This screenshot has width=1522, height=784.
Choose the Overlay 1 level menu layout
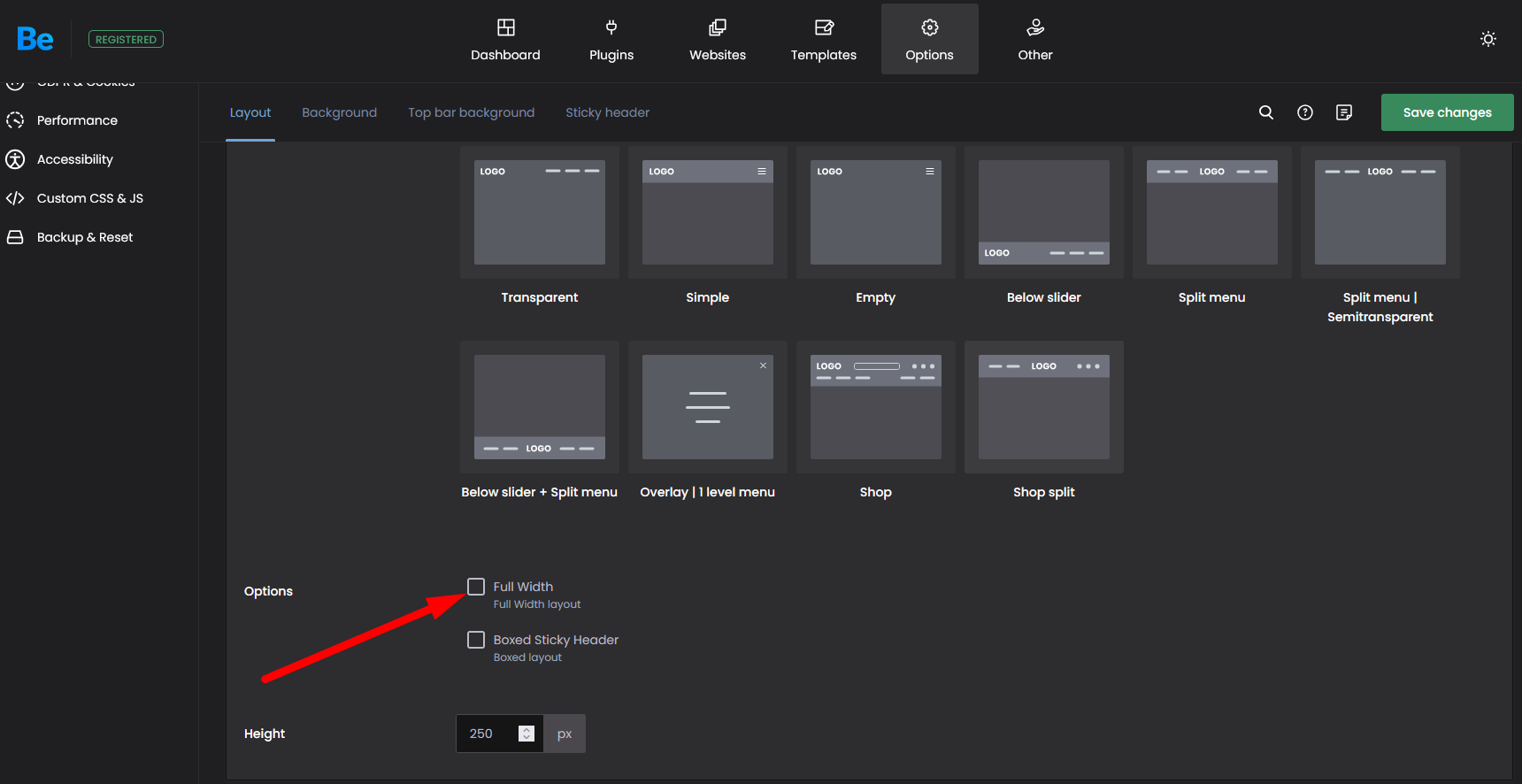(708, 407)
